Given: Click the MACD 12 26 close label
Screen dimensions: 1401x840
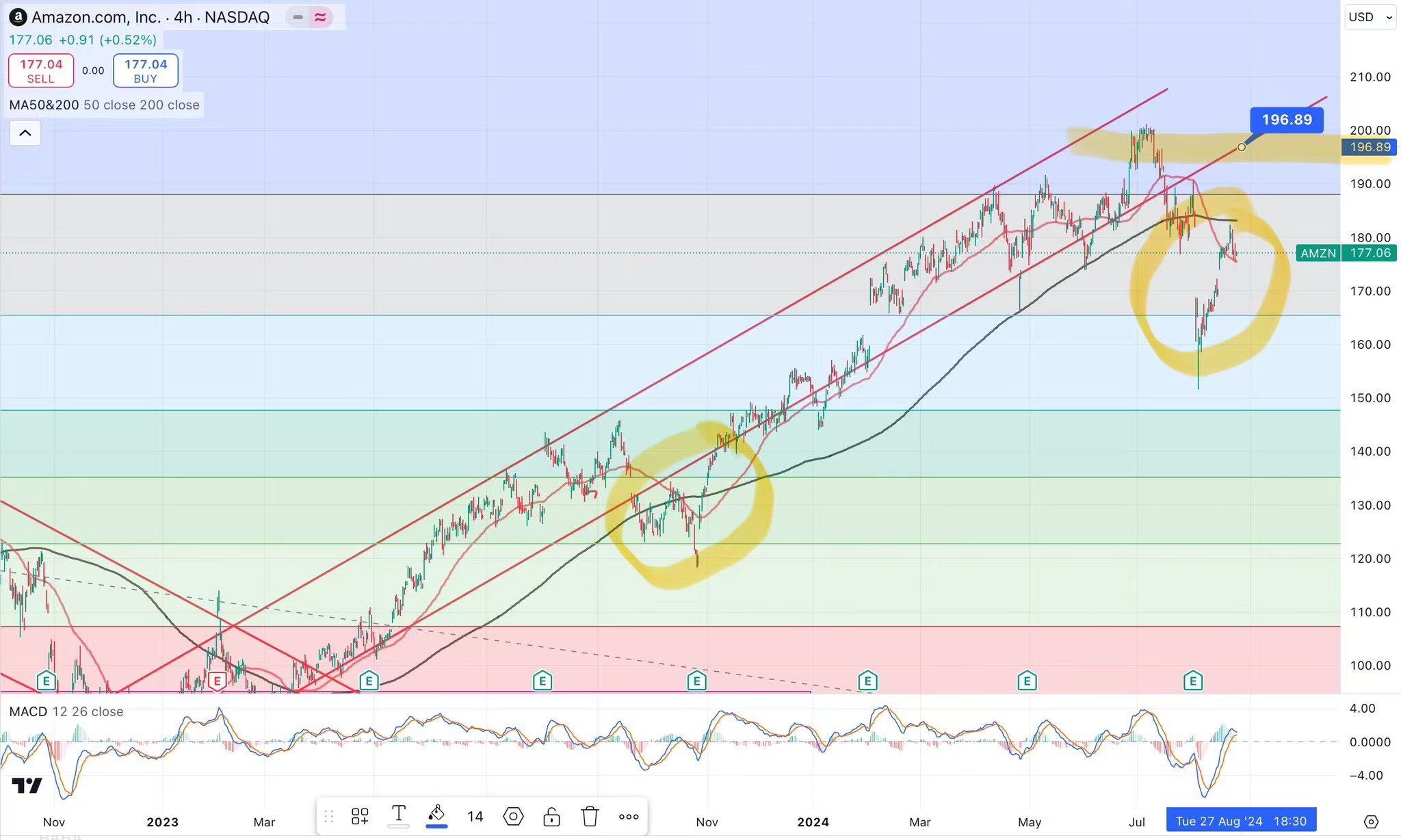Looking at the screenshot, I should pyautogui.click(x=66, y=711).
